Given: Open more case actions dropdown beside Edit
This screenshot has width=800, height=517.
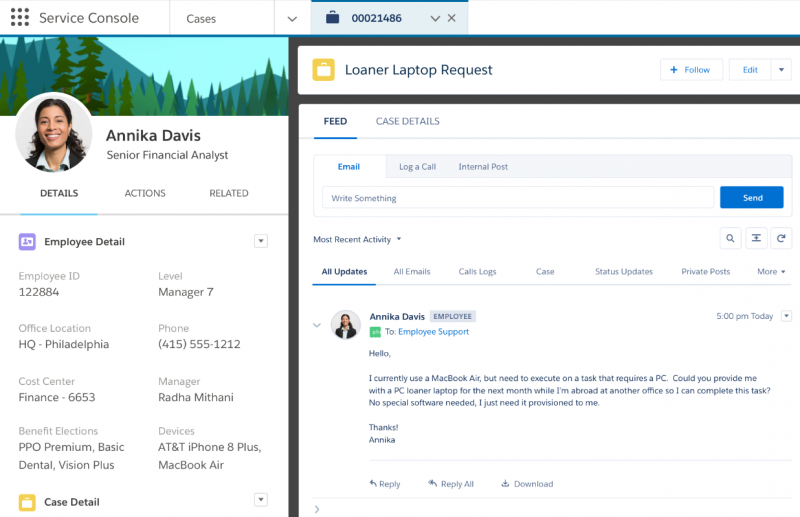Looking at the screenshot, I should pos(781,70).
